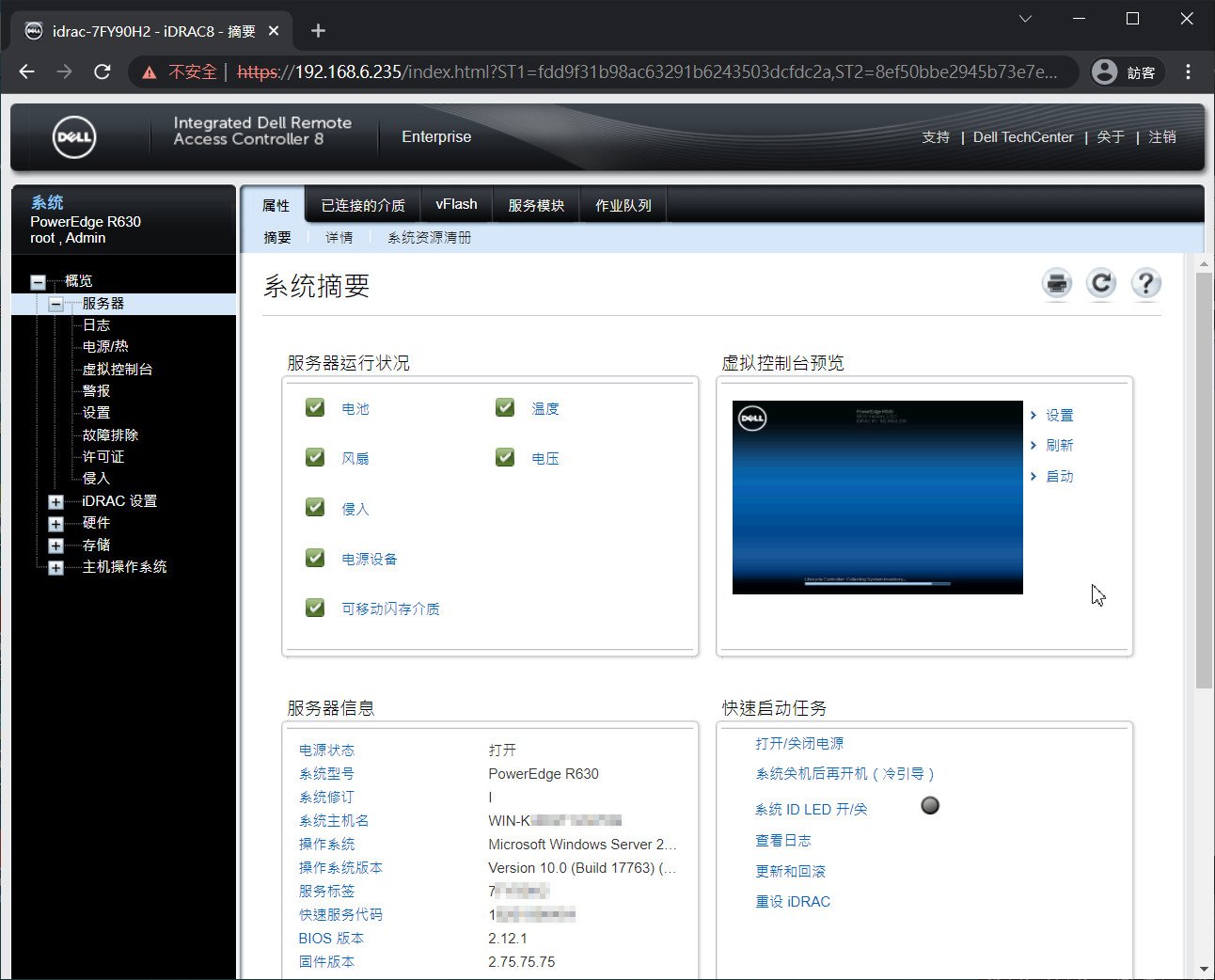The width and height of the screenshot is (1215, 980).
Task: Open 电源/热 in the sidebar tree
Action: point(105,347)
